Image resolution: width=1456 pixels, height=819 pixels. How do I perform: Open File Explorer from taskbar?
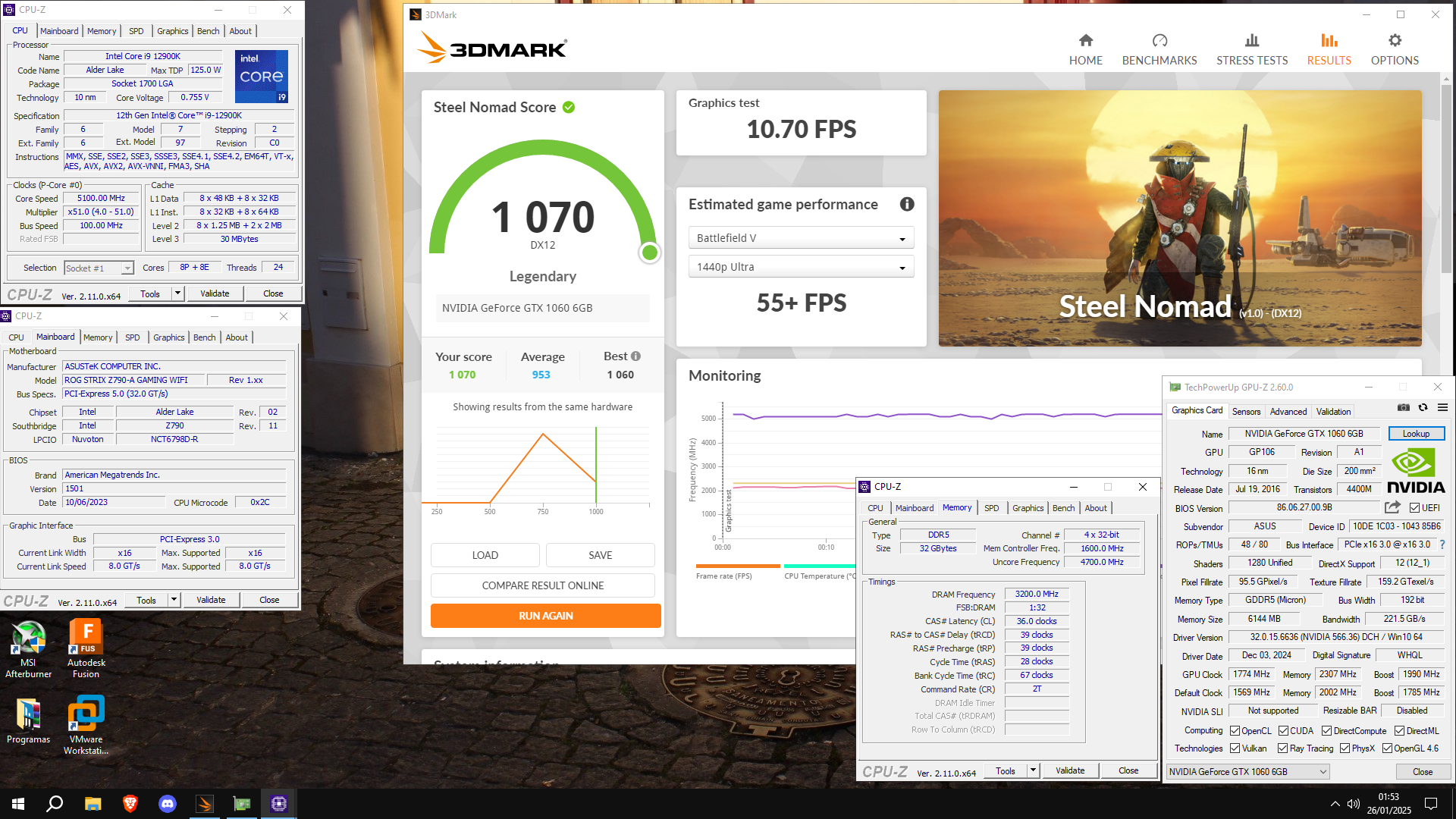click(x=93, y=804)
